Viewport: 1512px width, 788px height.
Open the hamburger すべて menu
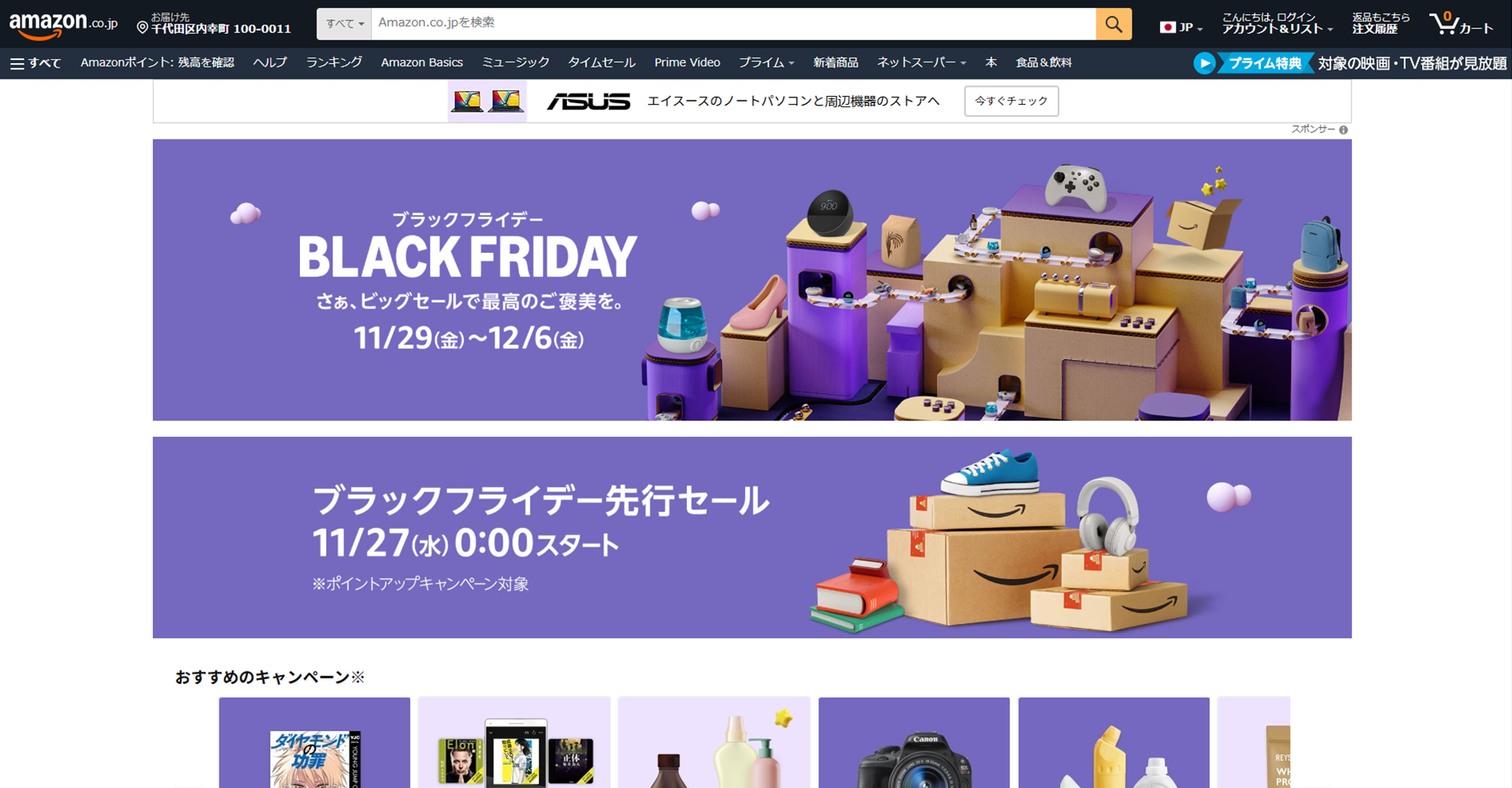(x=35, y=63)
